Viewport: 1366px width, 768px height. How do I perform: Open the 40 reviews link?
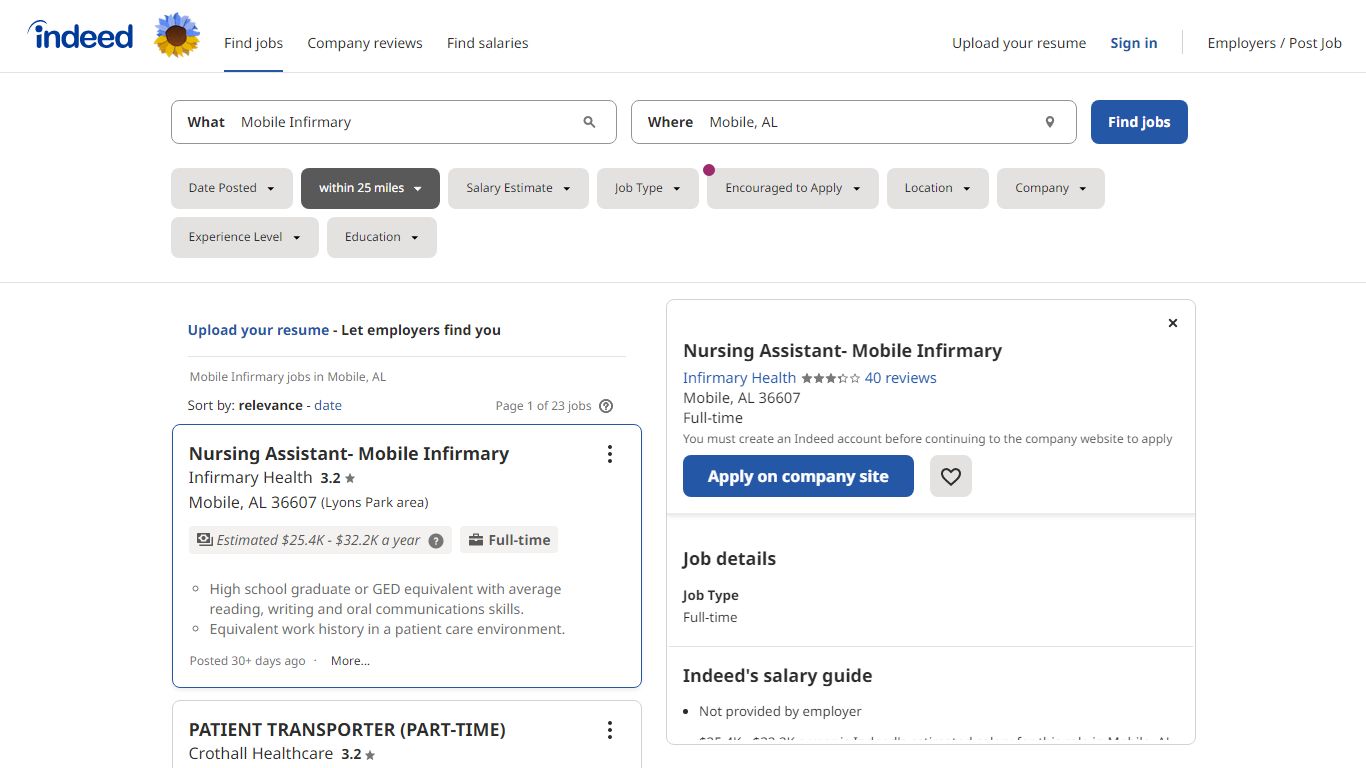tap(901, 378)
